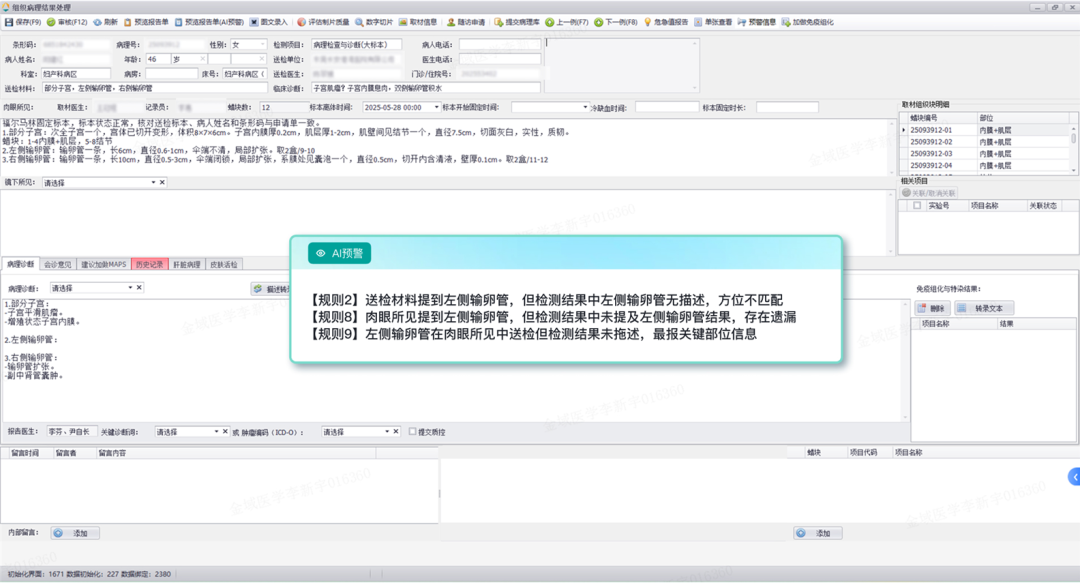The image size is (1080, 583).
Task: Click 加做免疫组化 add immunohistochemistry
Action: pyautogui.click(x=808, y=22)
